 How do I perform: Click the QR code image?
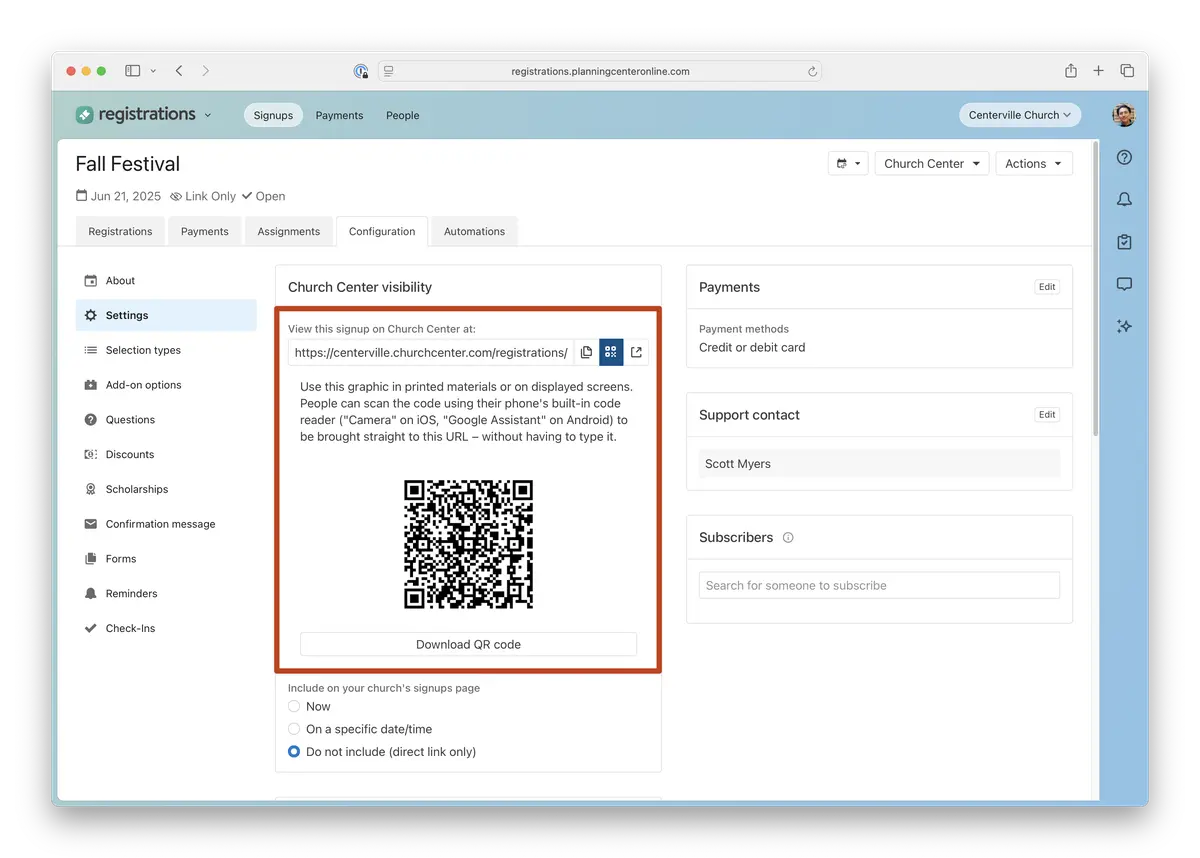(468, 545)
